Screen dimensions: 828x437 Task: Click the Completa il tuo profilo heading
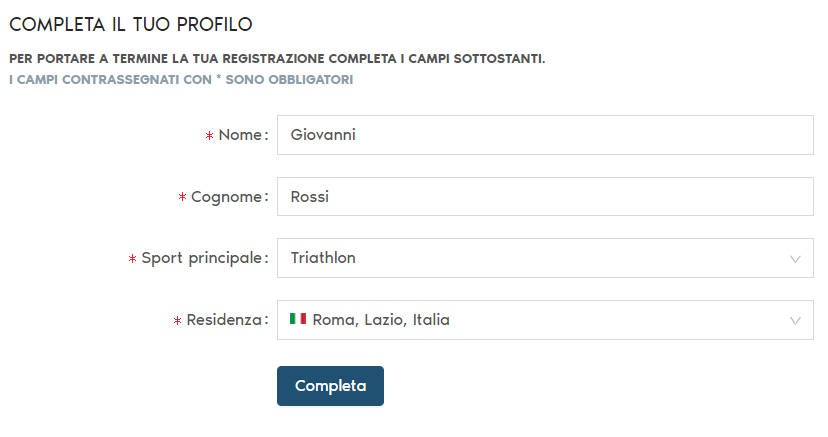click(131, 23)
